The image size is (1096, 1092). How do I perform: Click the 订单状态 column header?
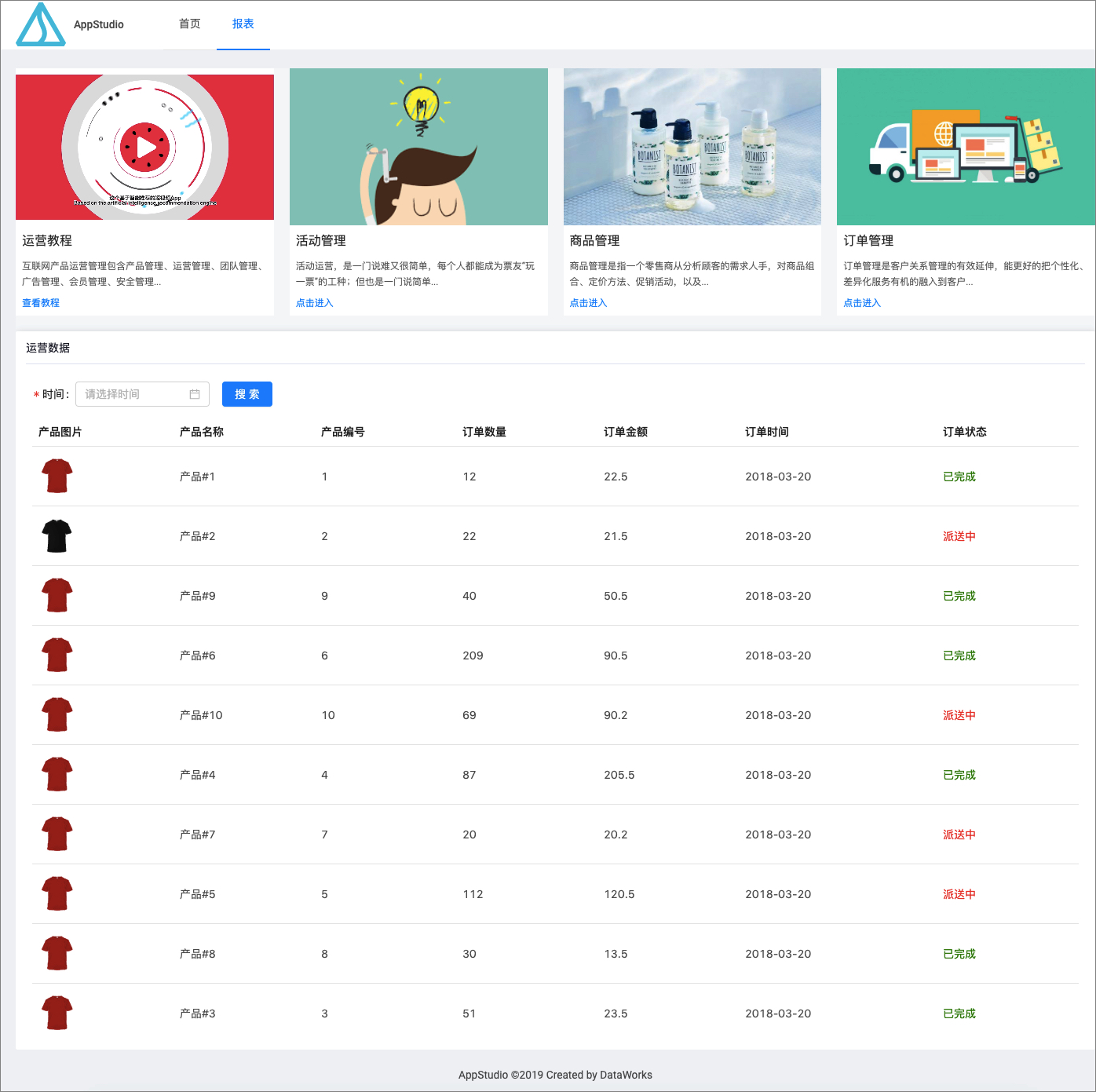[x=965, y=432]
